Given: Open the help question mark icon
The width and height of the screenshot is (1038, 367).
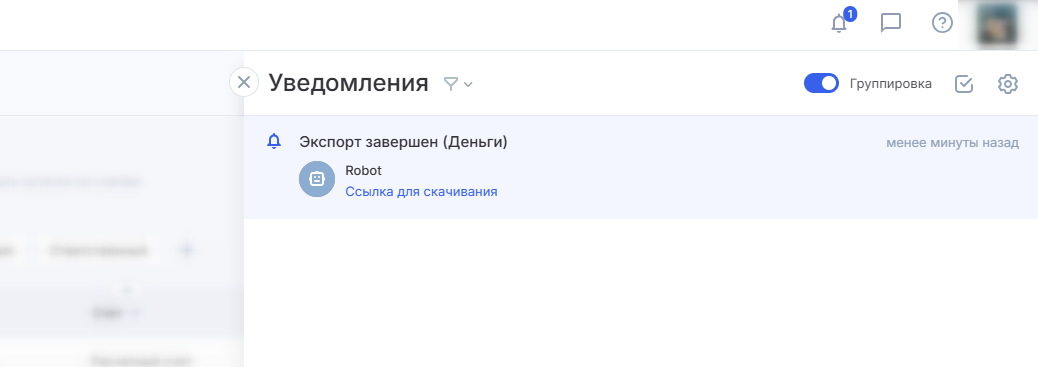Looking at the screenshot, I should [x=942, y=23].
